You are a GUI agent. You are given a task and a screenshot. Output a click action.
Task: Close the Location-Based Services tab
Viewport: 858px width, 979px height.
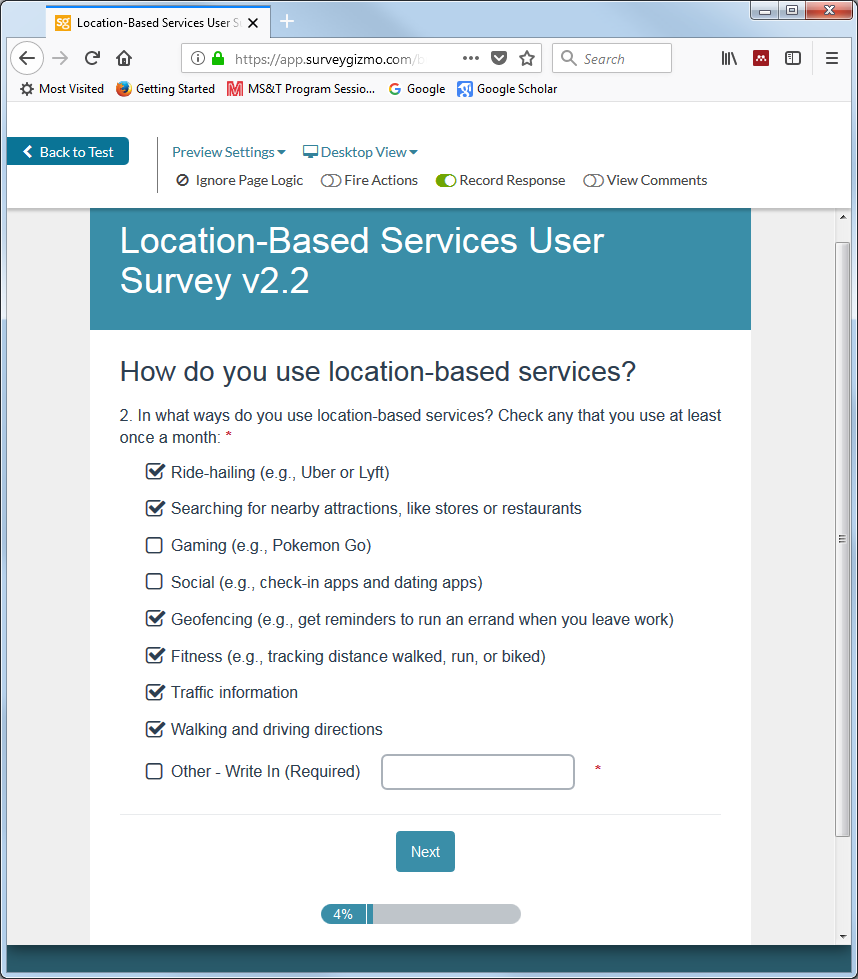point(253,23)
